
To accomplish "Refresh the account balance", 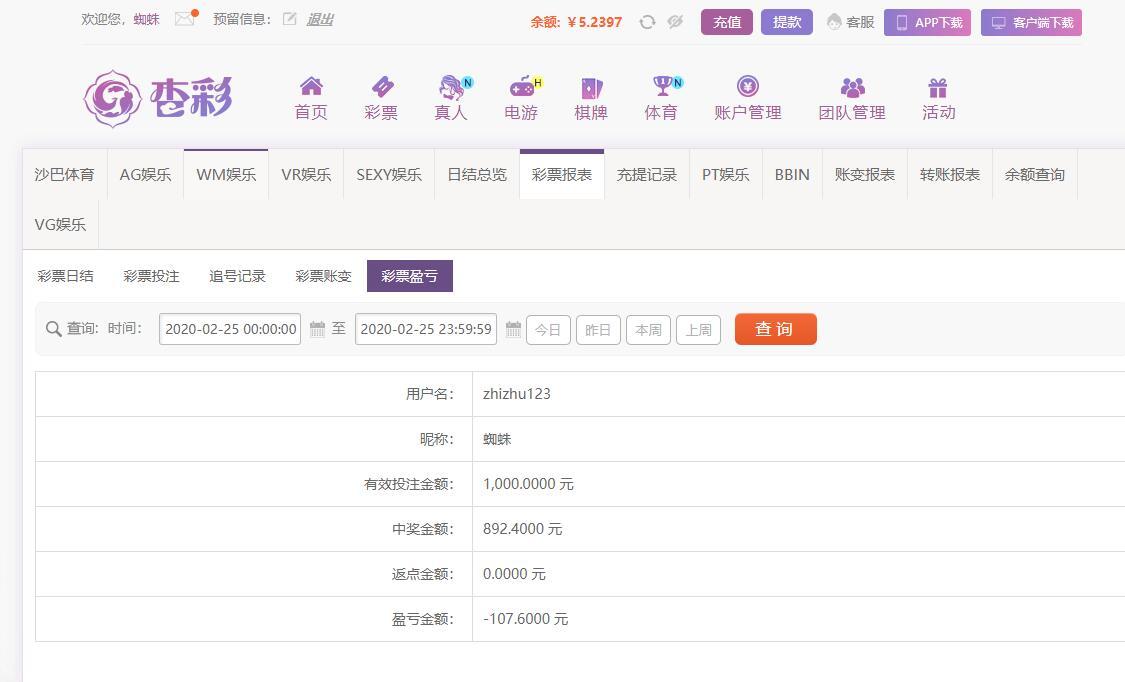I will pos(647,22).
